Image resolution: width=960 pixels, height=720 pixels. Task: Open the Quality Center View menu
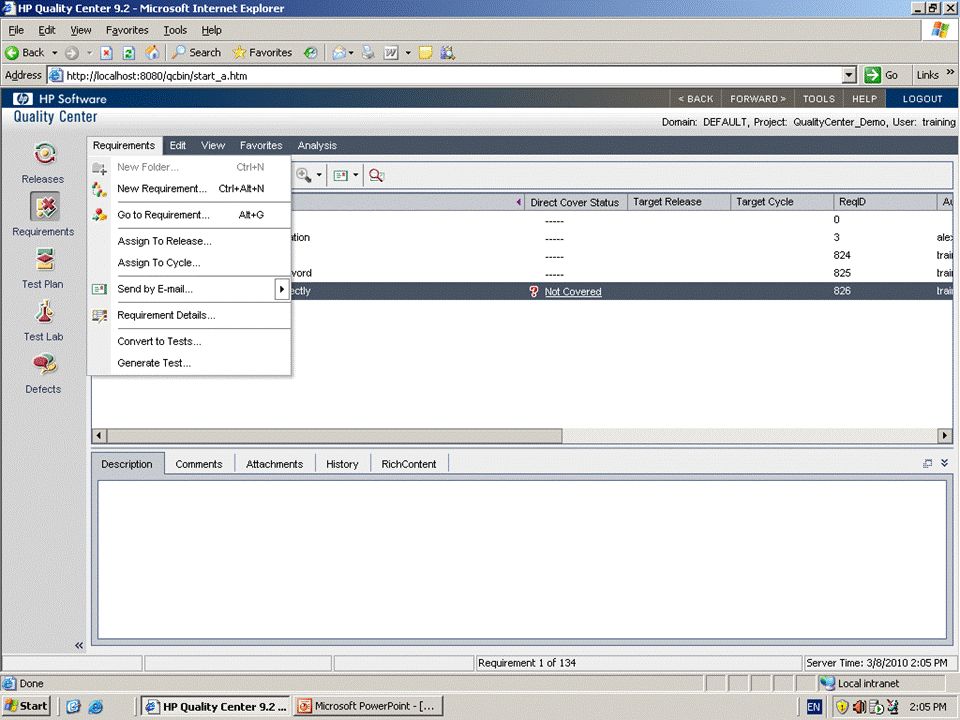click(x=213, y=146)
